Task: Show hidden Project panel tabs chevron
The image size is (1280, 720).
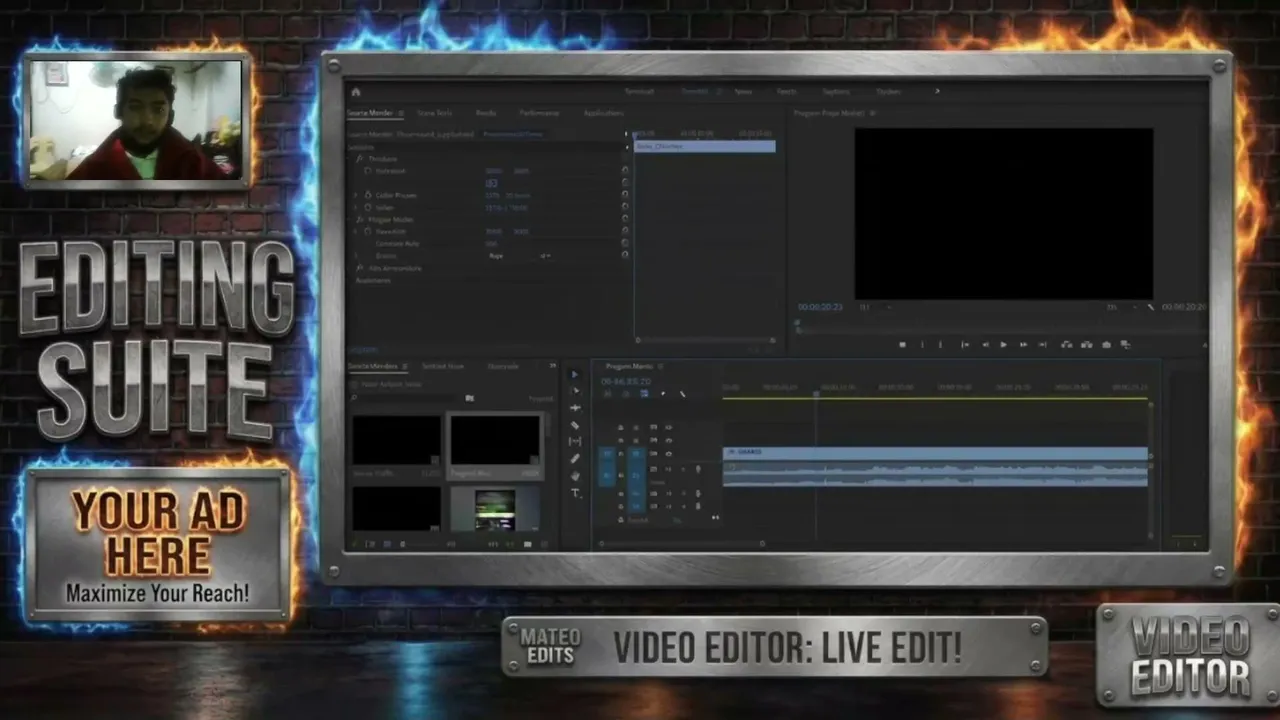Action: click(x=552, y=367)
